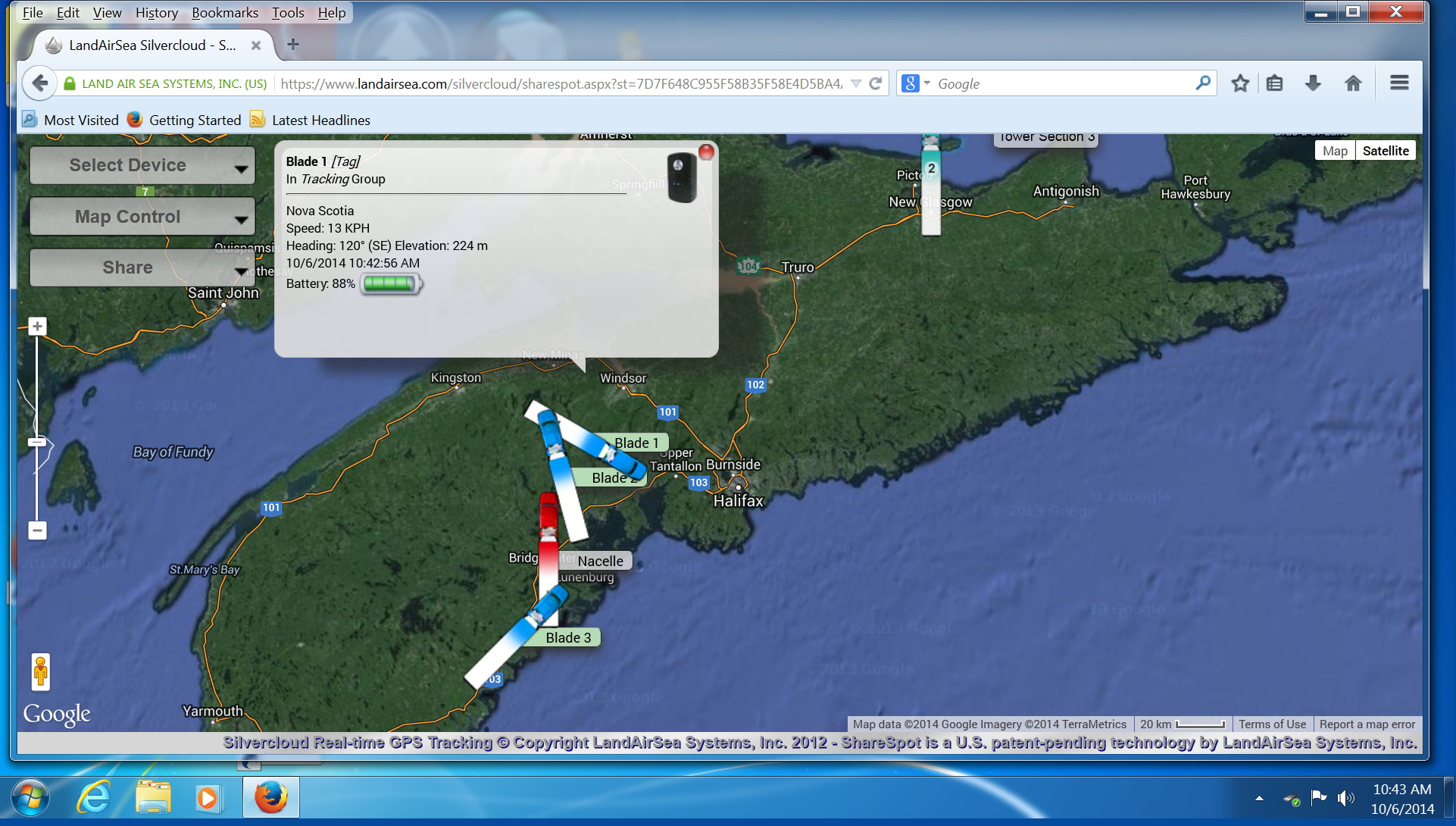The width and height of the screenshot is (1456, 826).
Task: Open the File menu
Action: (x=33, y=13)
